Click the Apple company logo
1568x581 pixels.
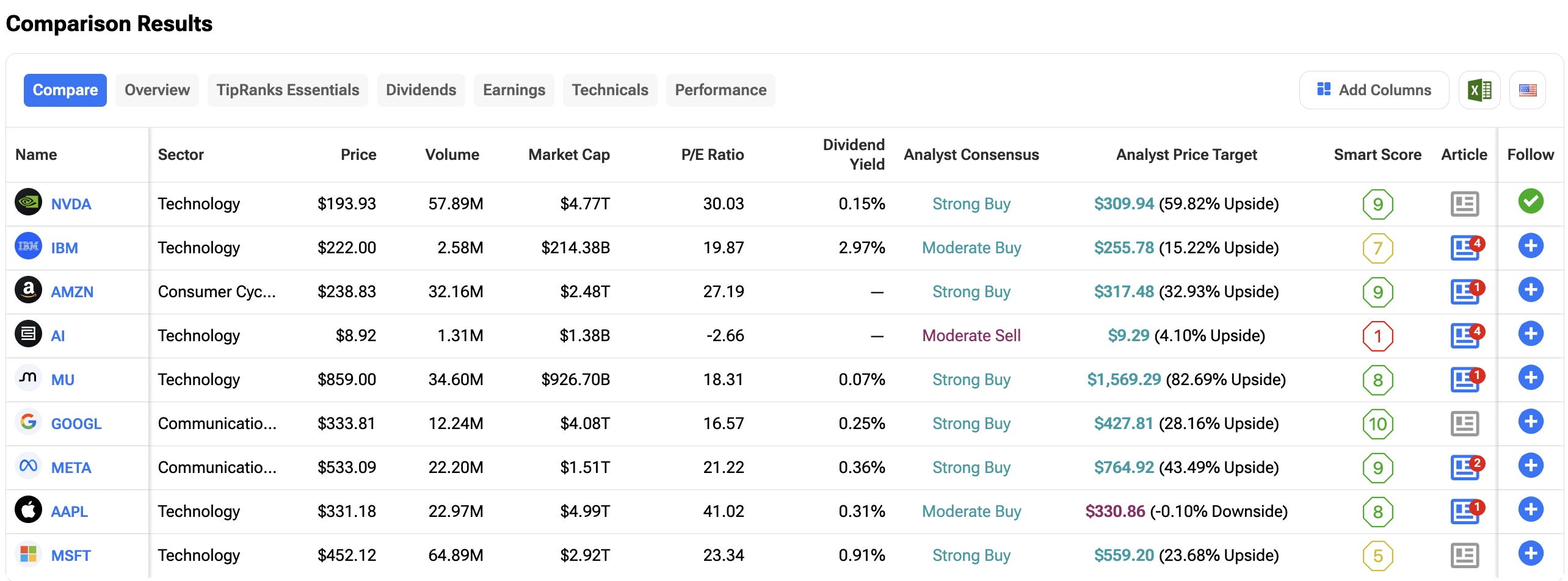click(x=28, y=510)
